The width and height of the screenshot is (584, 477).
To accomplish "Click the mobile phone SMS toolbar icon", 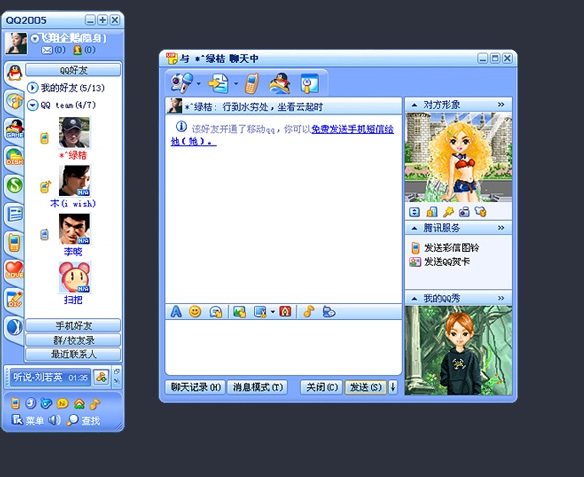I will tap(252, 83).
